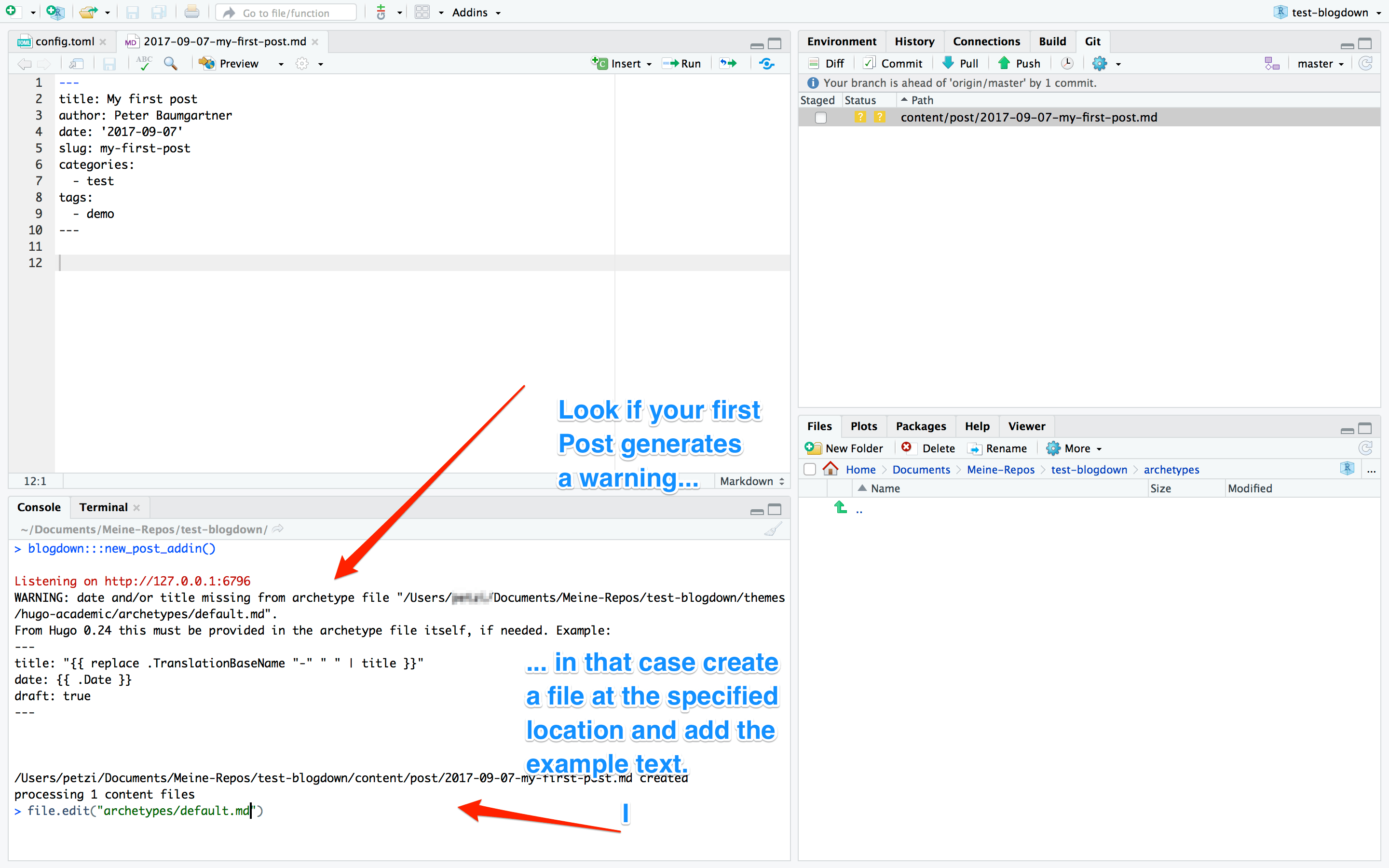The image size is (1389, 868).
Task: Click the spell check ABC icon
Action: pos(144,63)
